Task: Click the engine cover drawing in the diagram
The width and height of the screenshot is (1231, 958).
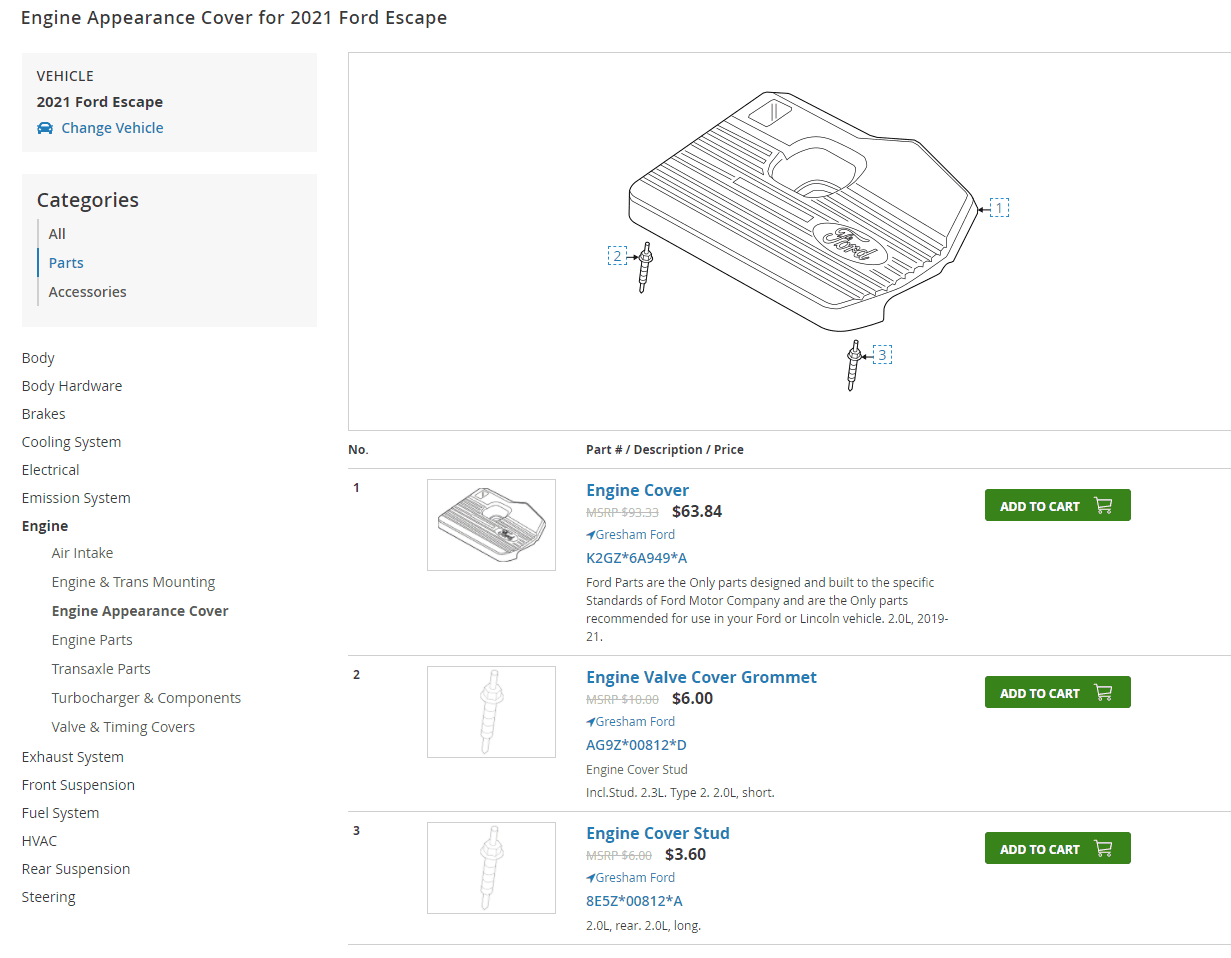Action: pos(802,210)
